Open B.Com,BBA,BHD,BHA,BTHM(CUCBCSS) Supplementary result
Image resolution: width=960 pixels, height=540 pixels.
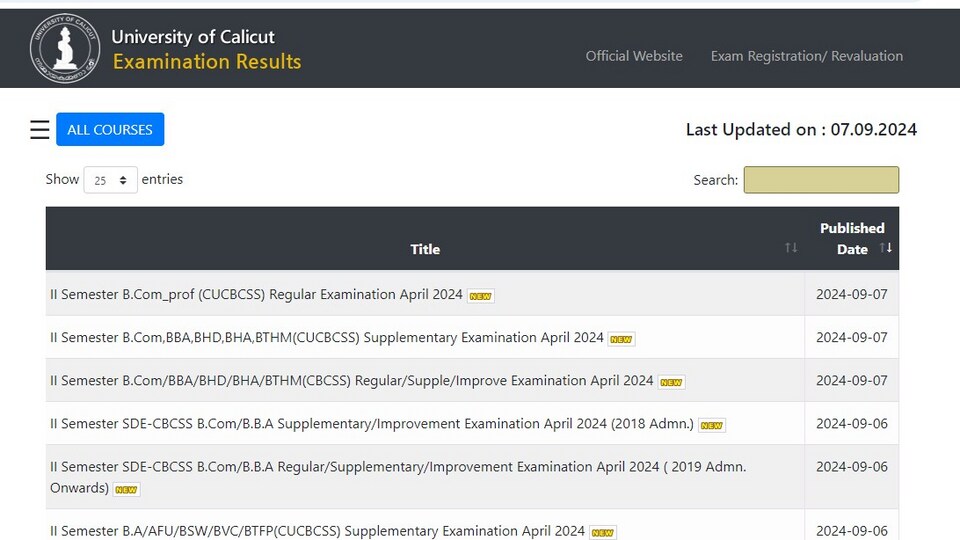pyautogui.click(x=326, y=337)
